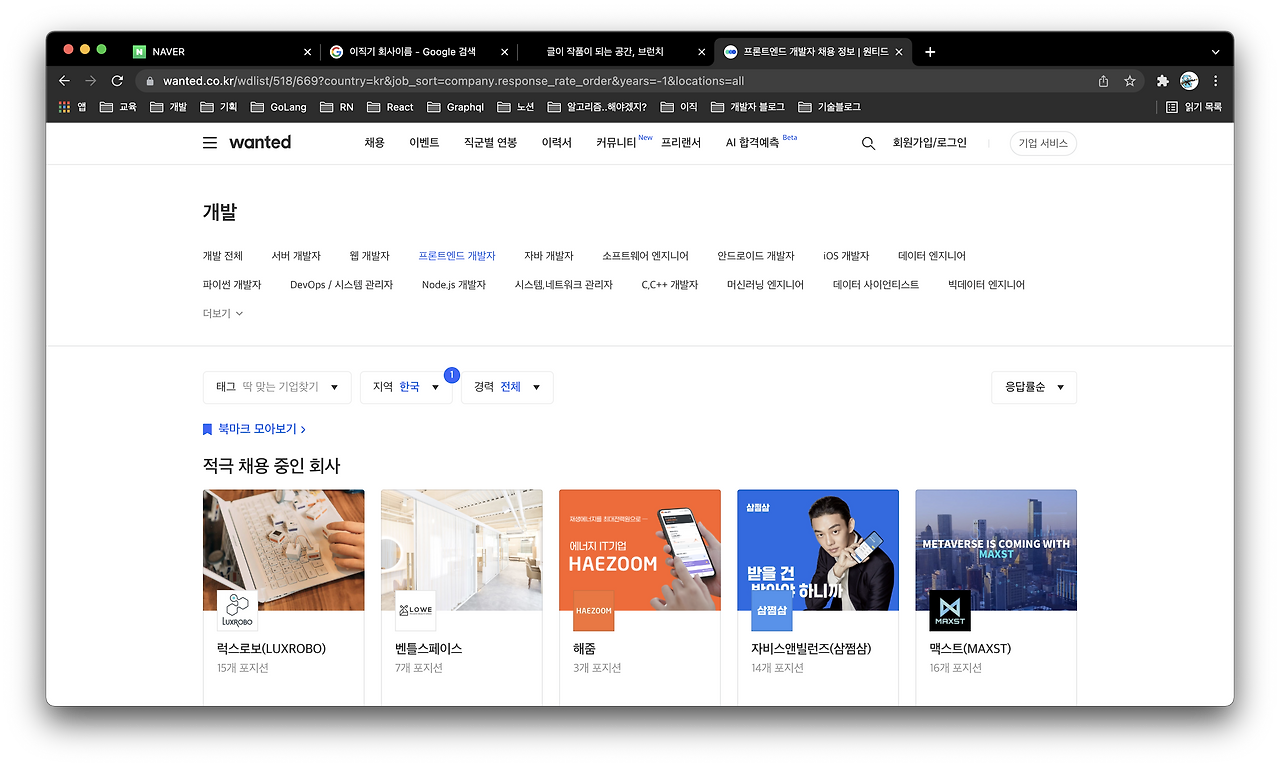
Task: Click the Chrome profile avatar
Action: [1189, 81]
